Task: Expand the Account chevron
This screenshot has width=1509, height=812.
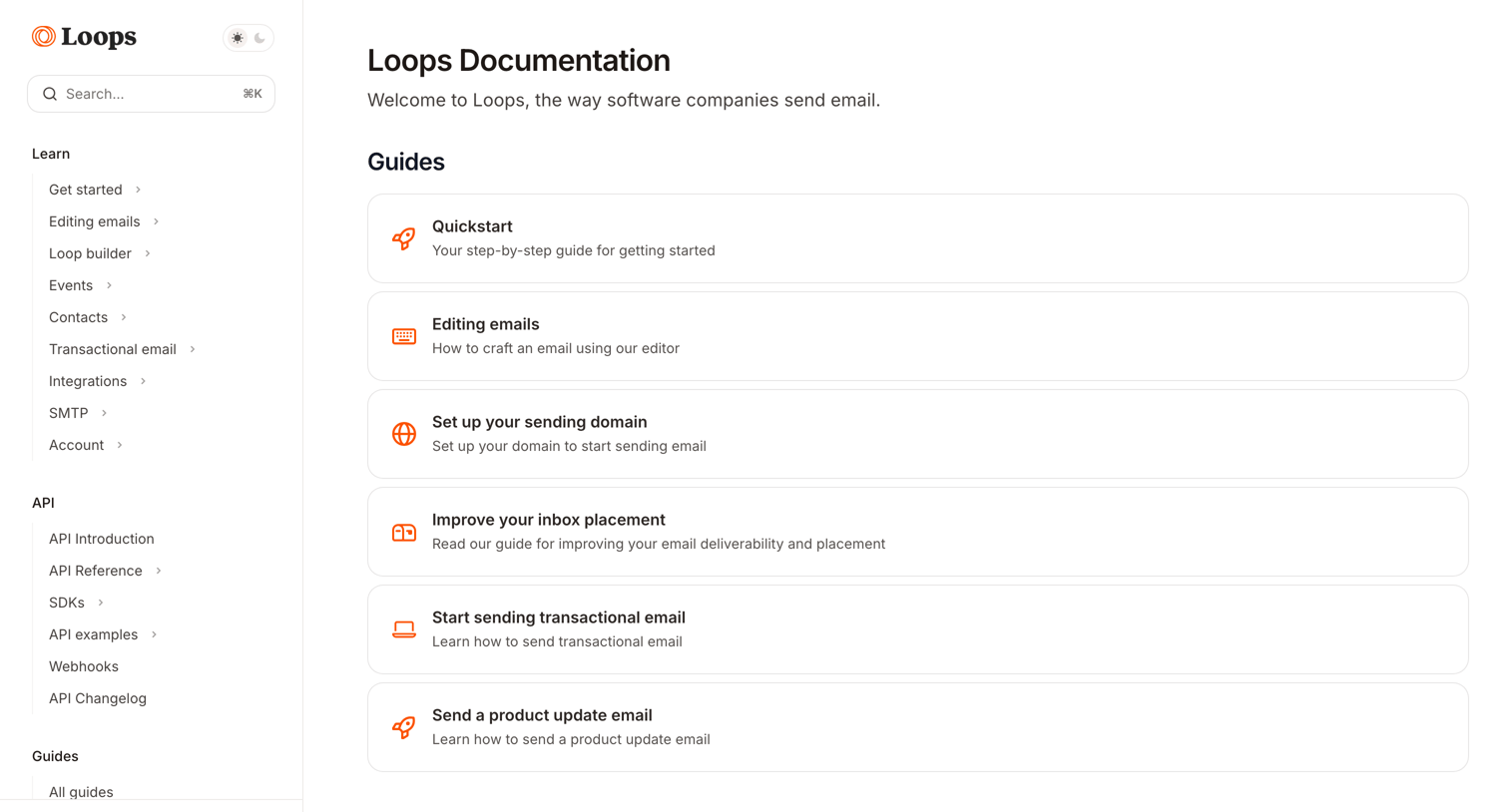Action: (x=120, y=445)
